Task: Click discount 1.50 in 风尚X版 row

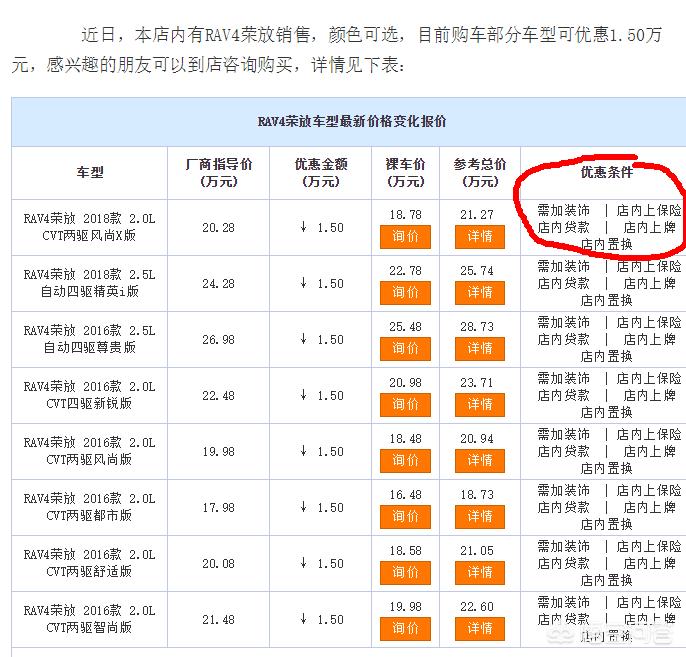Action: 322,227
